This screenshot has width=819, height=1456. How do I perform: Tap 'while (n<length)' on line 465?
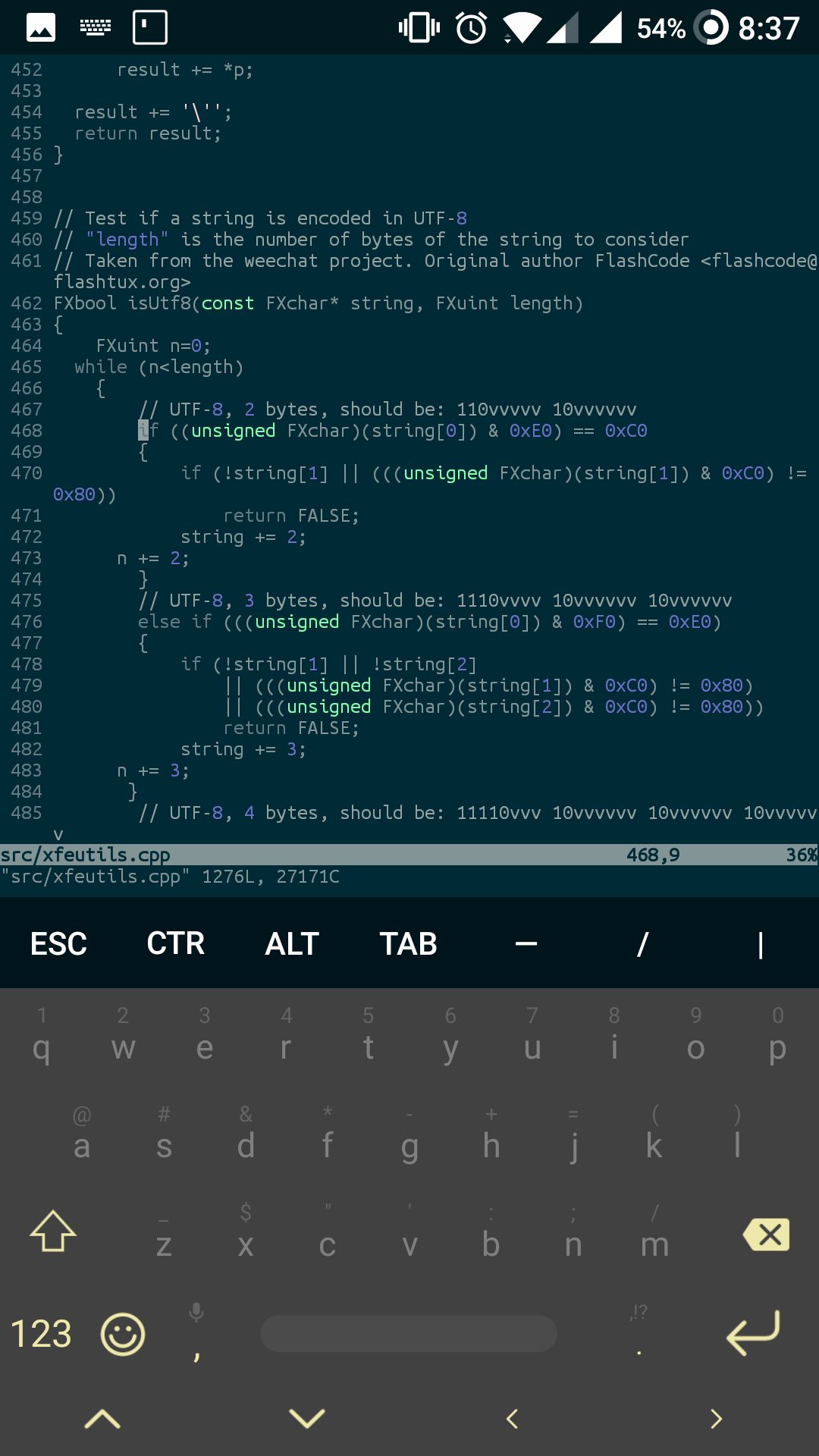[159, 367]
